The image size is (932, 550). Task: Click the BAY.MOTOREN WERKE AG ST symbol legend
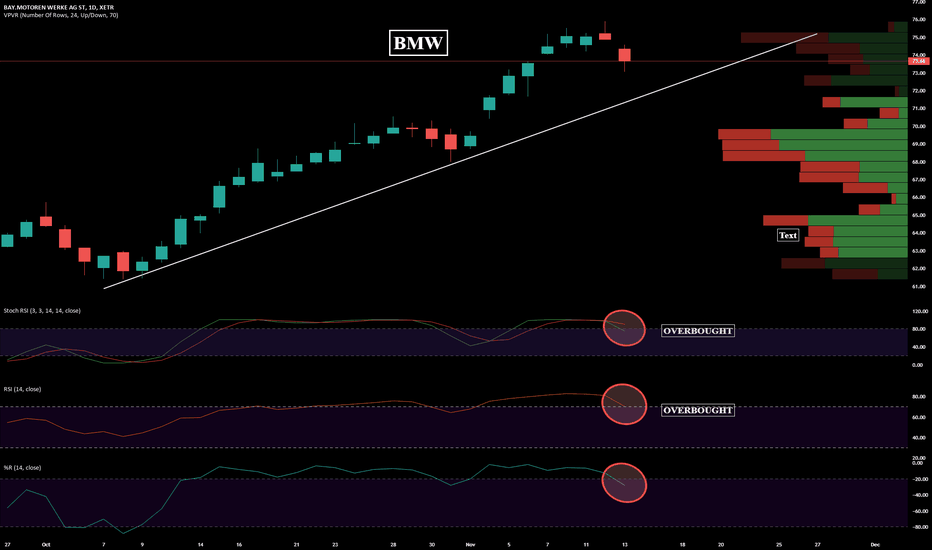pos(58,7)
